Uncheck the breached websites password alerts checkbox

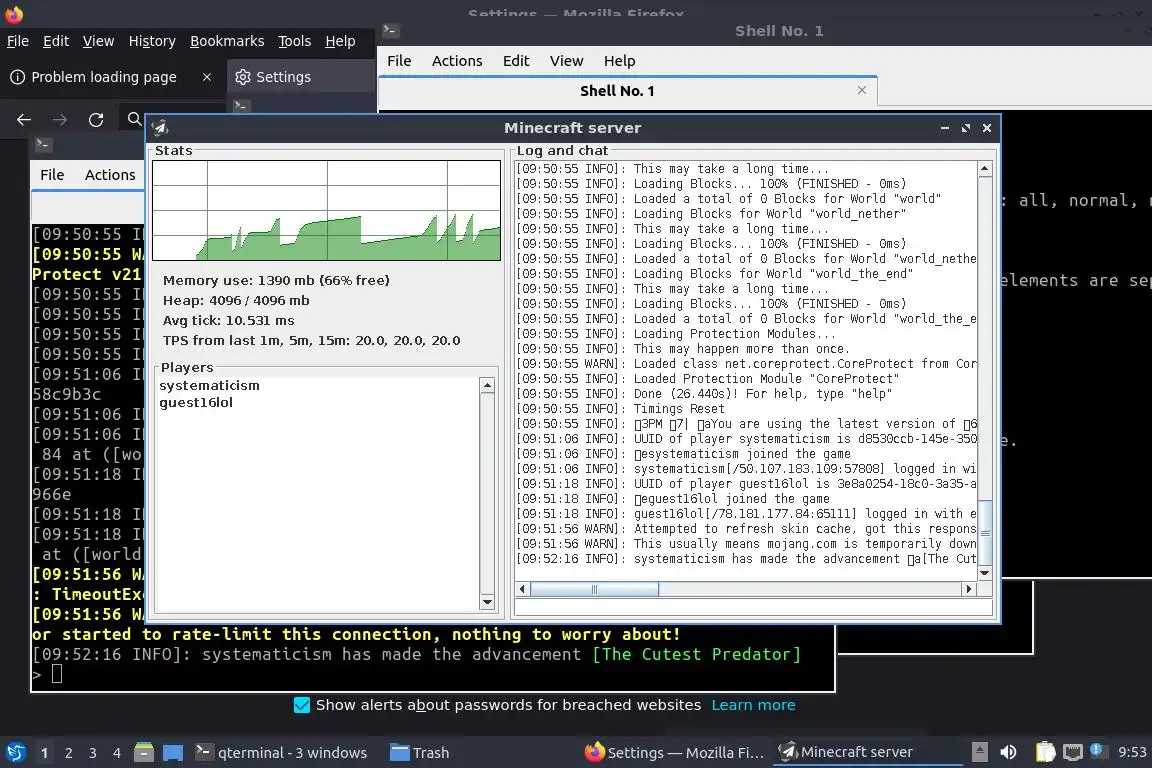301,705
